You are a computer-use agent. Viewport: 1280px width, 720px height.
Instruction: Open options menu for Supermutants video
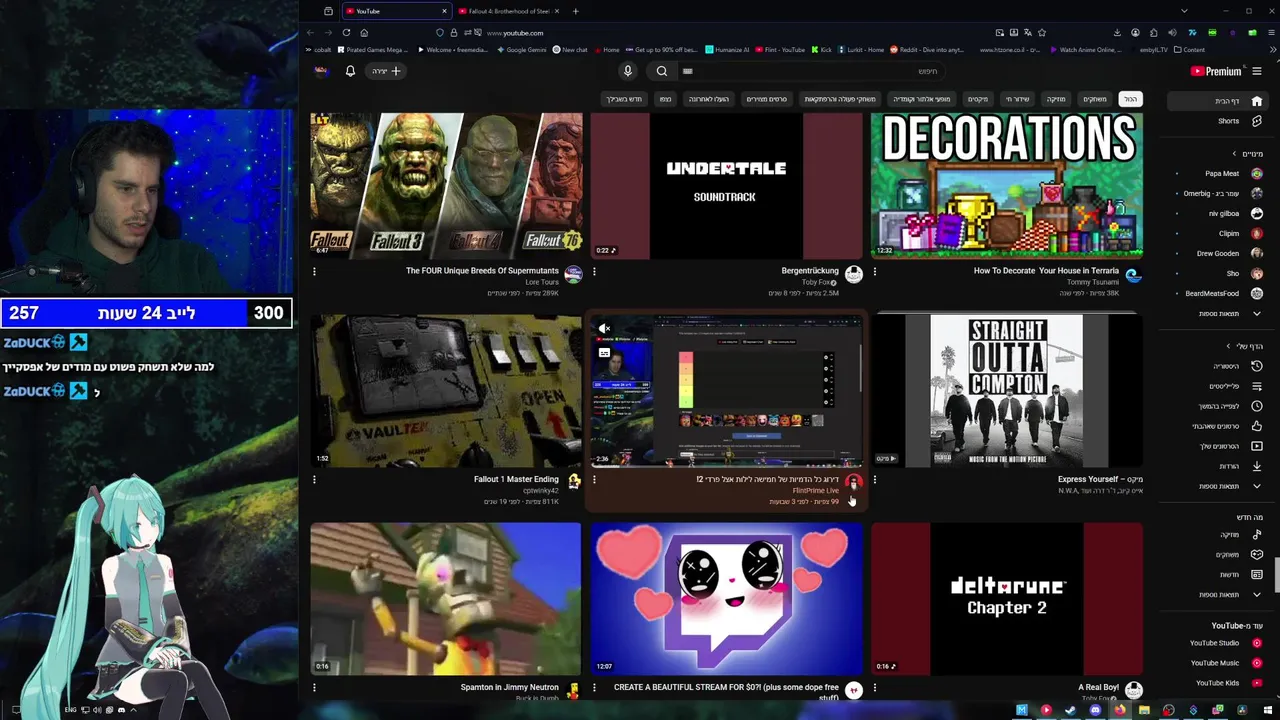click(x=314, y=271)
